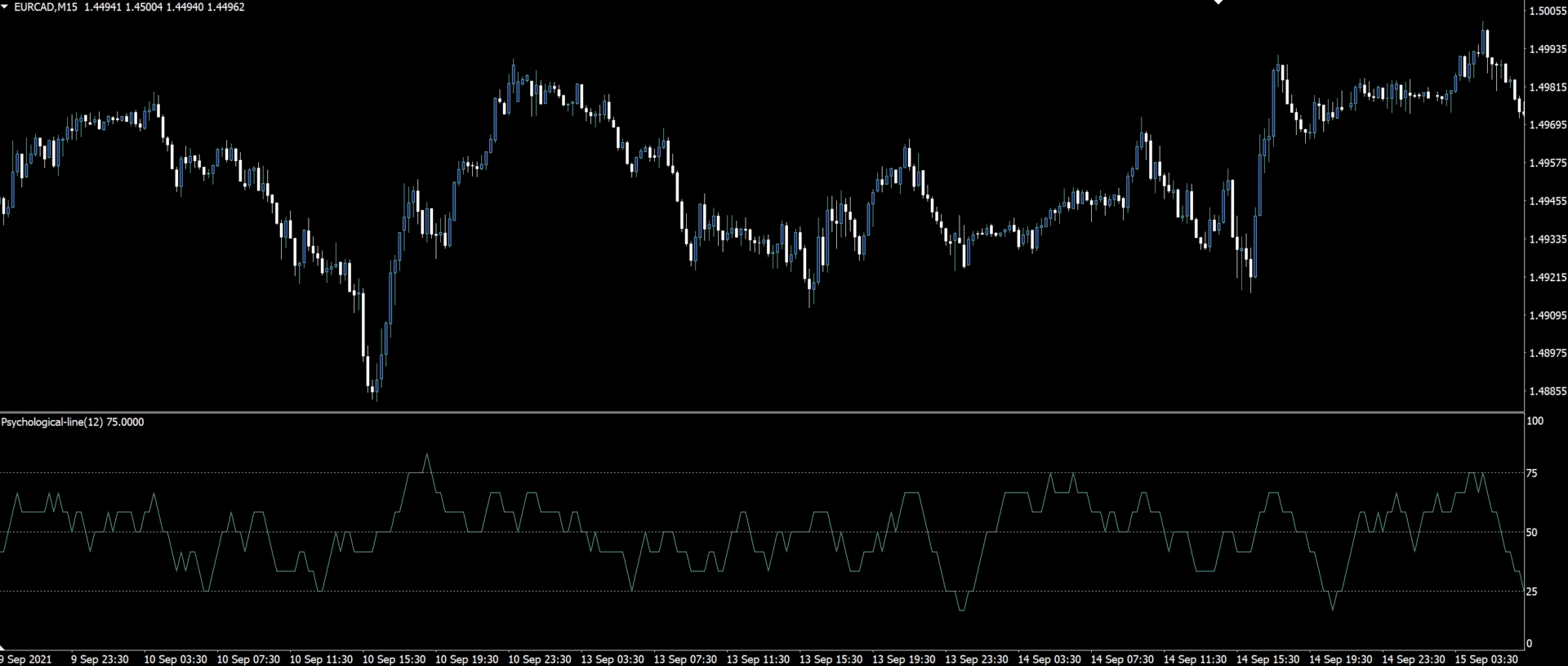Click the 10 Sep 15:30 time label
The height and width of the screenshot is (666, 1568).
coord(394,659)
